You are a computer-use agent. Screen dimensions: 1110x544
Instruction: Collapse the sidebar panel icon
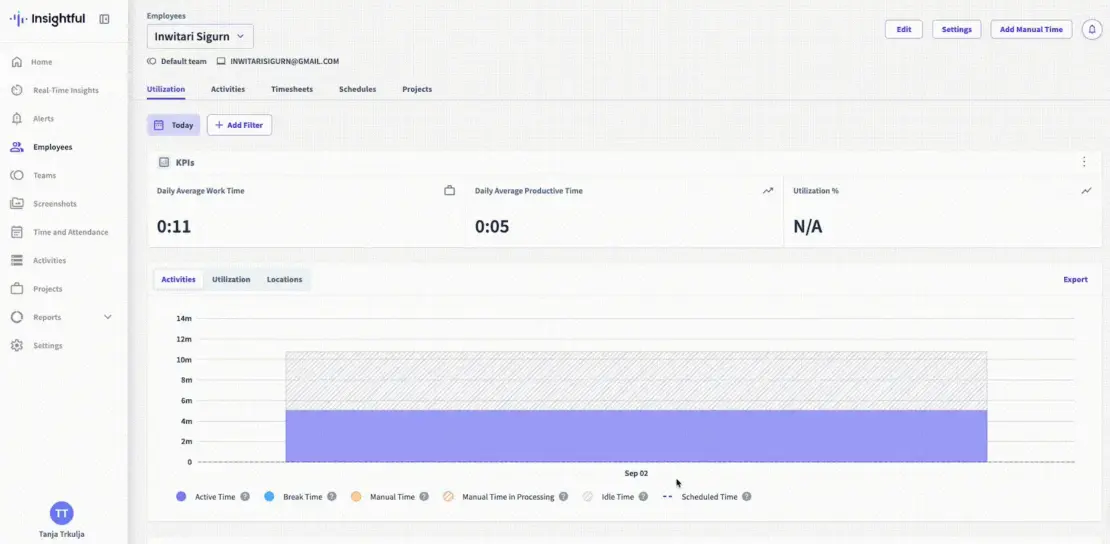coord(105,19)
